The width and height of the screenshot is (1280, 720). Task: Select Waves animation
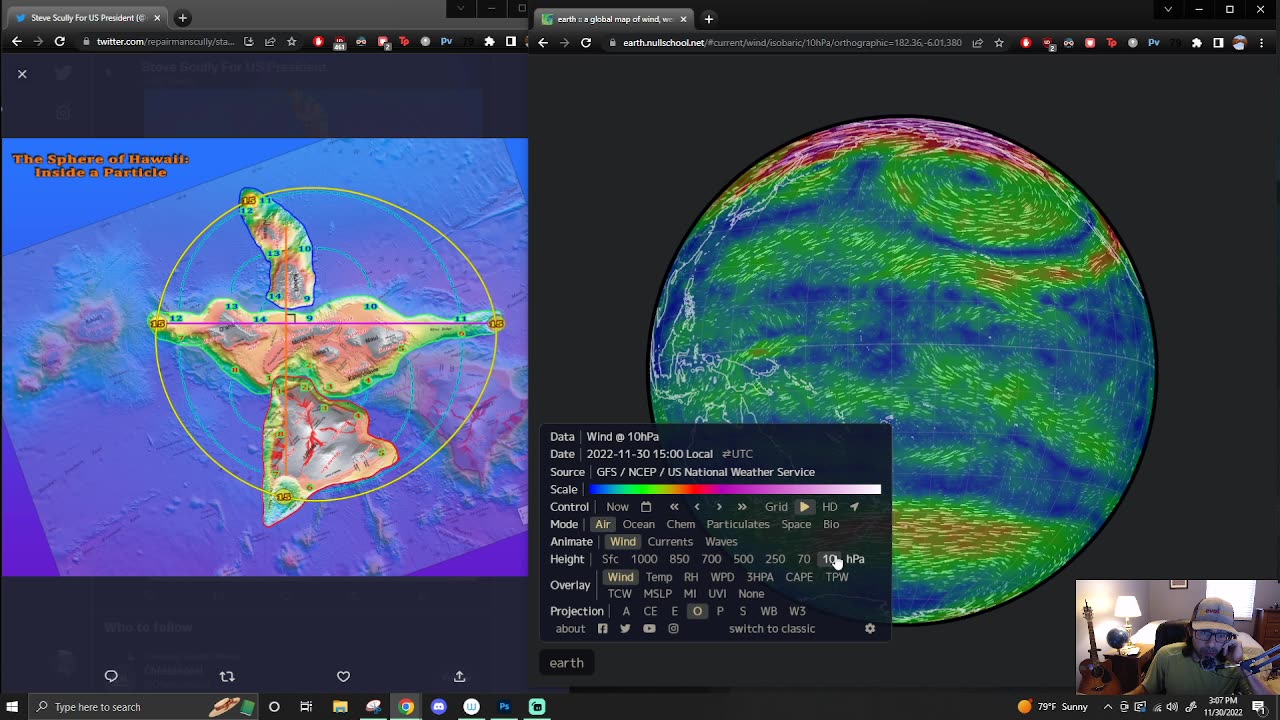coord(721,542)
